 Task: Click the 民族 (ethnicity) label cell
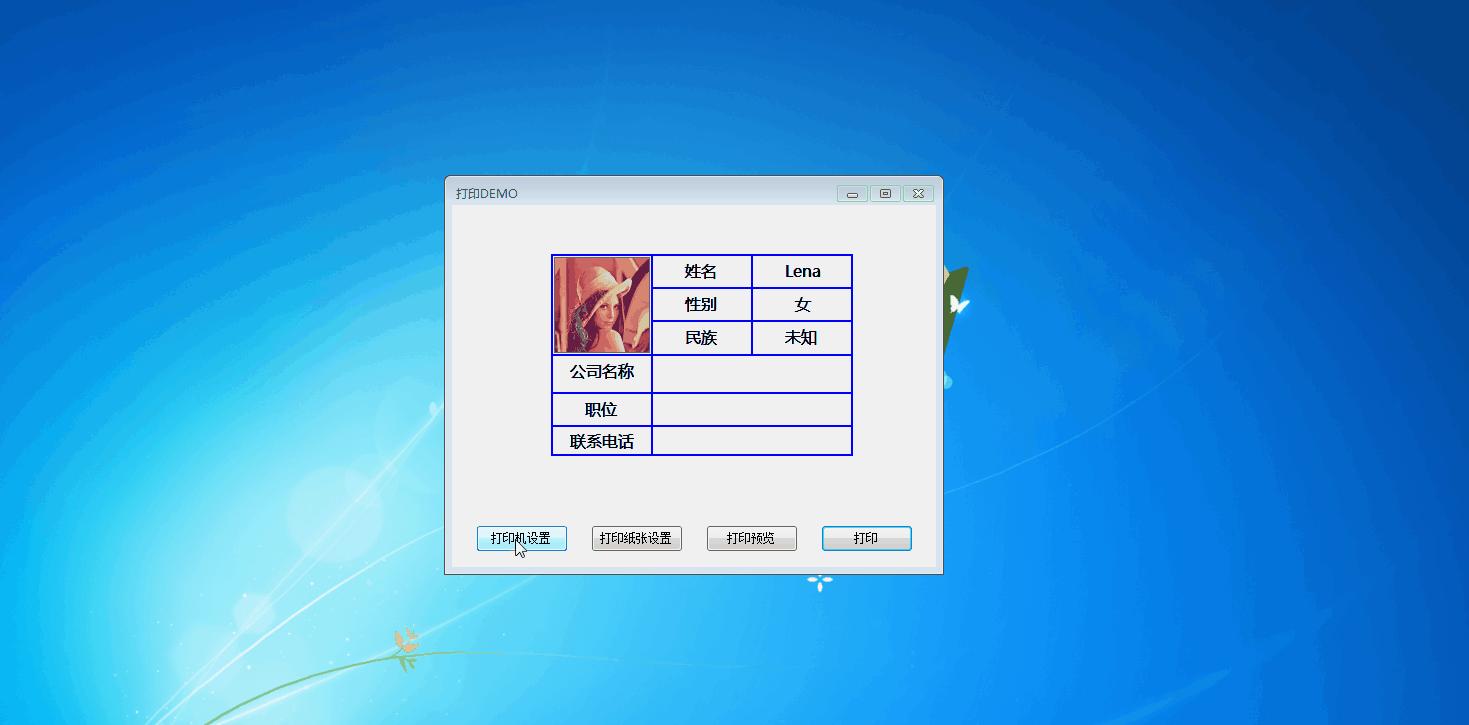pos(701,337)
